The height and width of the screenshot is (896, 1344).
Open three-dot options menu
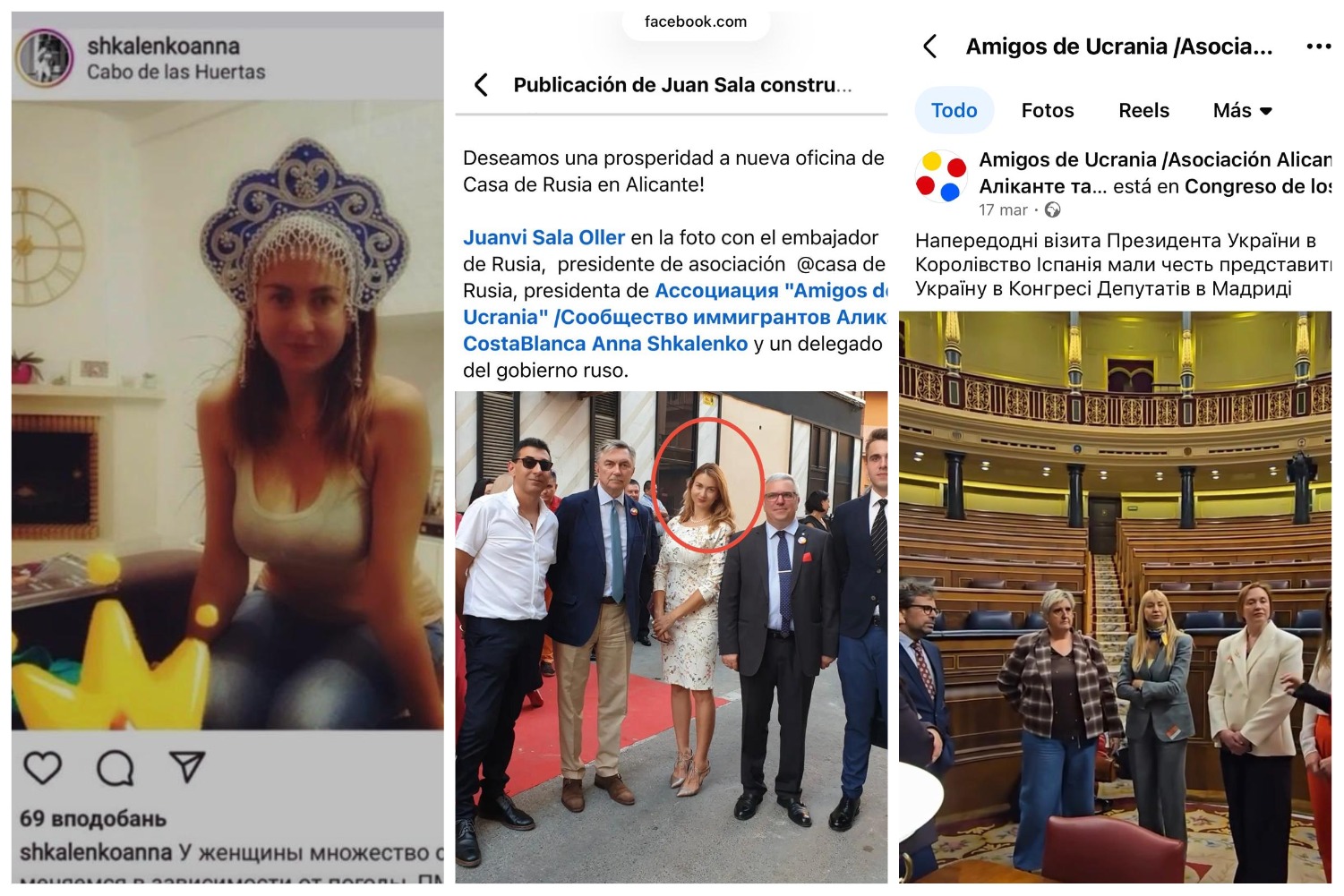[1318, 47]
